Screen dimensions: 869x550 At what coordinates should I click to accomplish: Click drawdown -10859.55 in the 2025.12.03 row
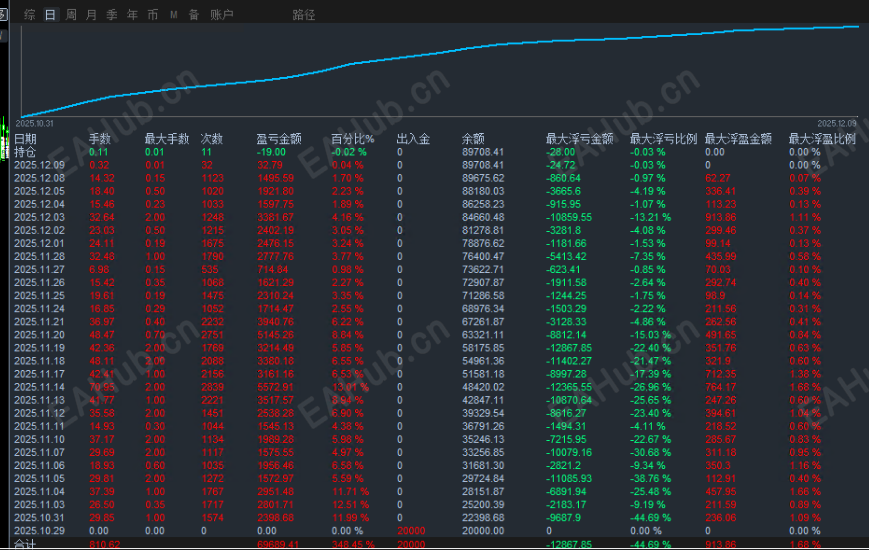click(x=569, y=217)
